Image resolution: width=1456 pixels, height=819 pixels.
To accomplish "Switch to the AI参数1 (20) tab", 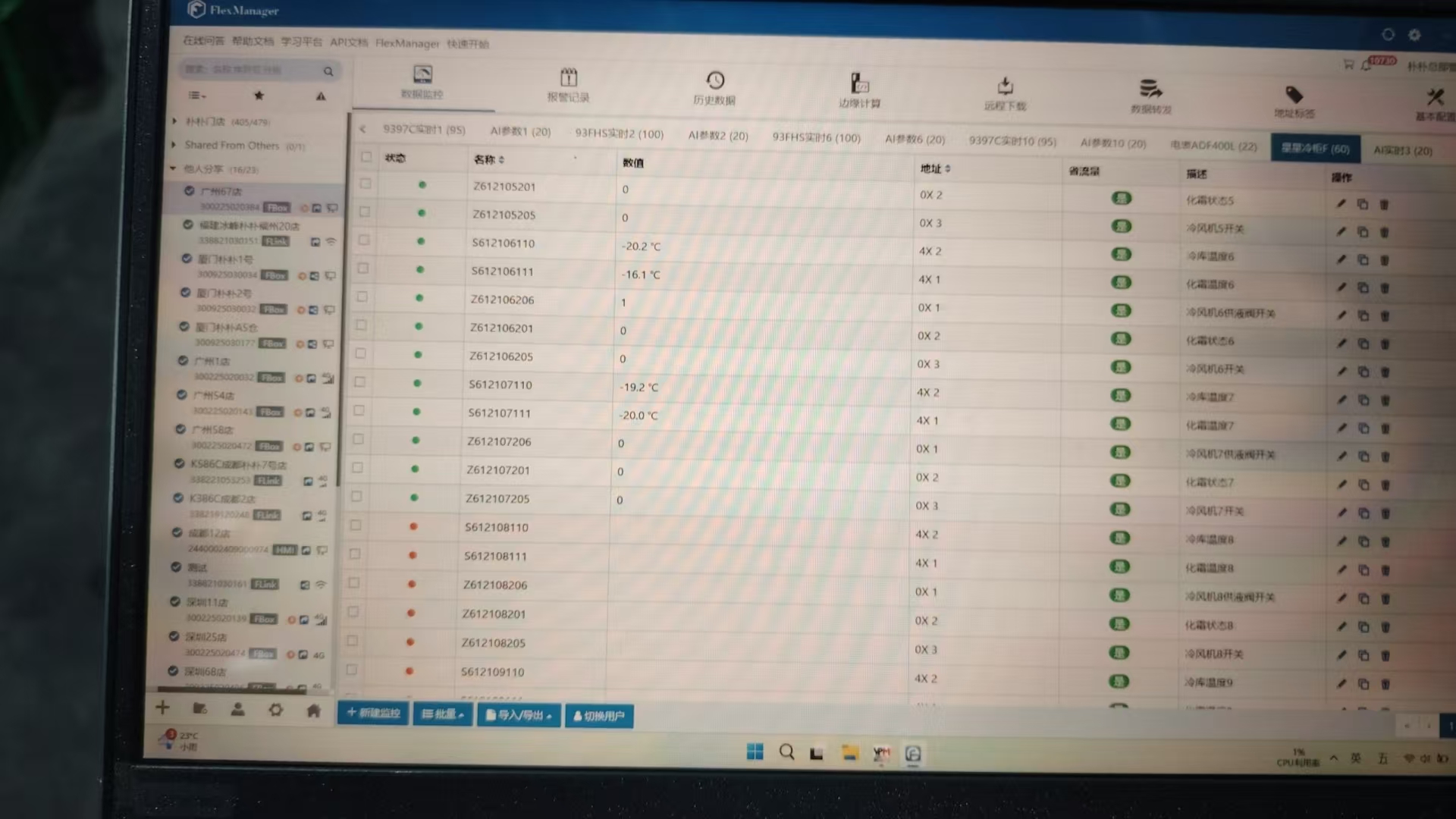I will pos(520,131).
